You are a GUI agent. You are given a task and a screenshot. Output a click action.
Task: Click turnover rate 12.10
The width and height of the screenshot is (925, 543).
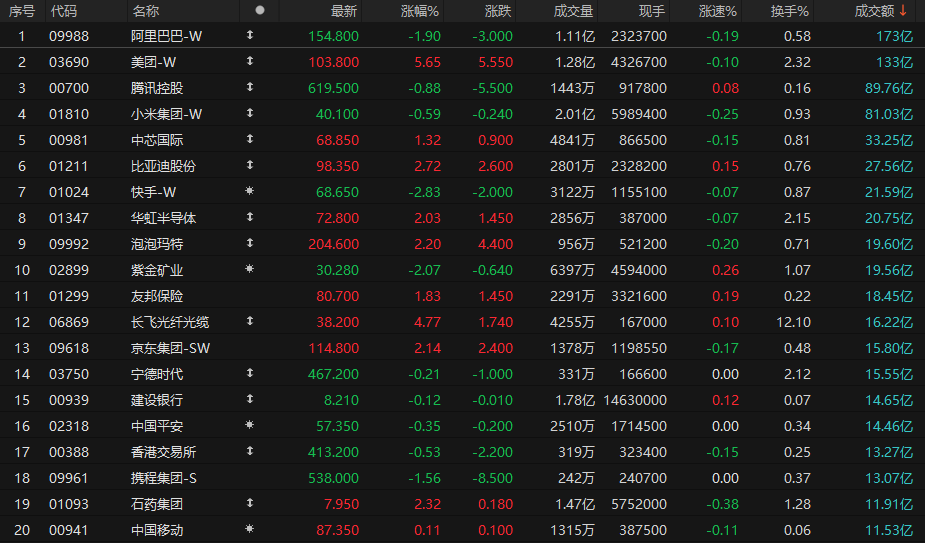point(793,322)
